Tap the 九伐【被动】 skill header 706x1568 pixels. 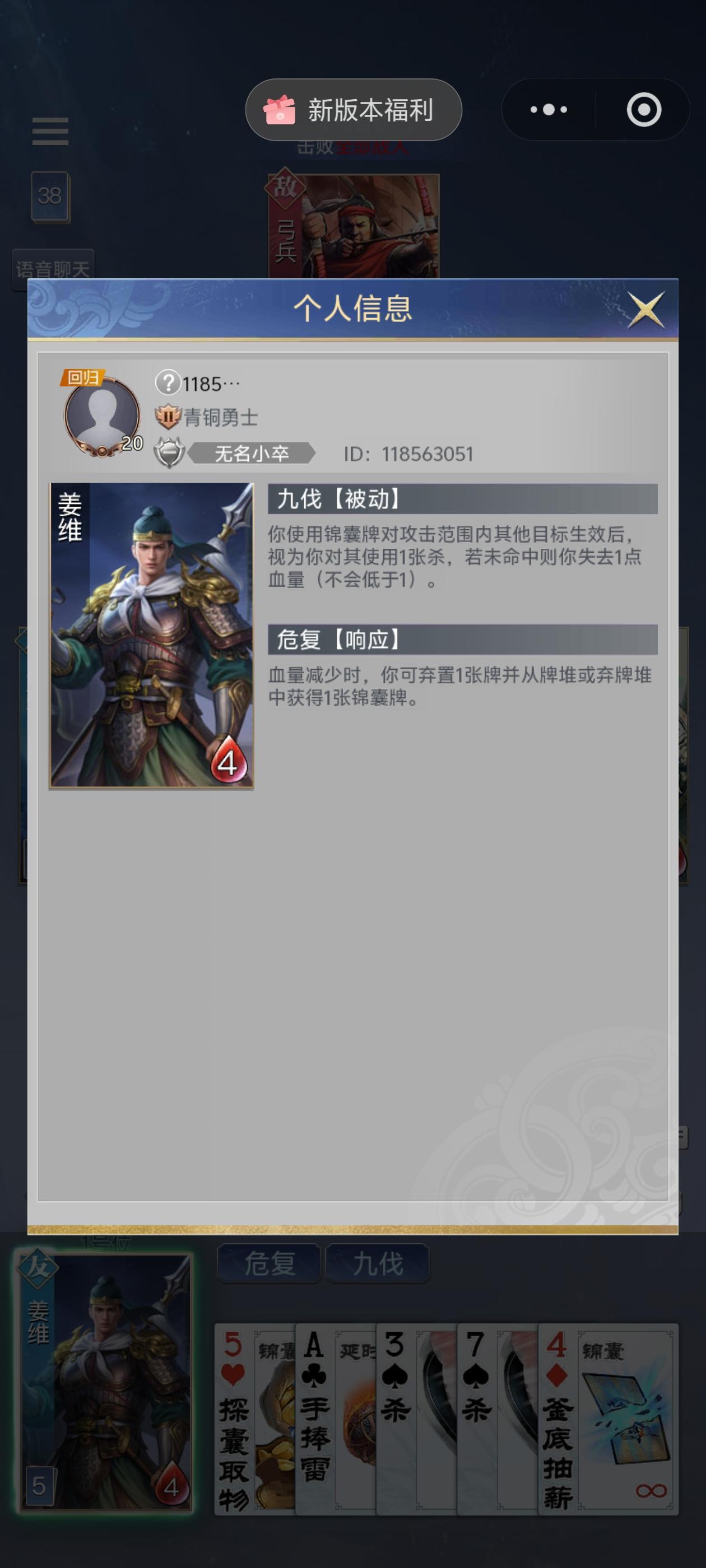462,499
